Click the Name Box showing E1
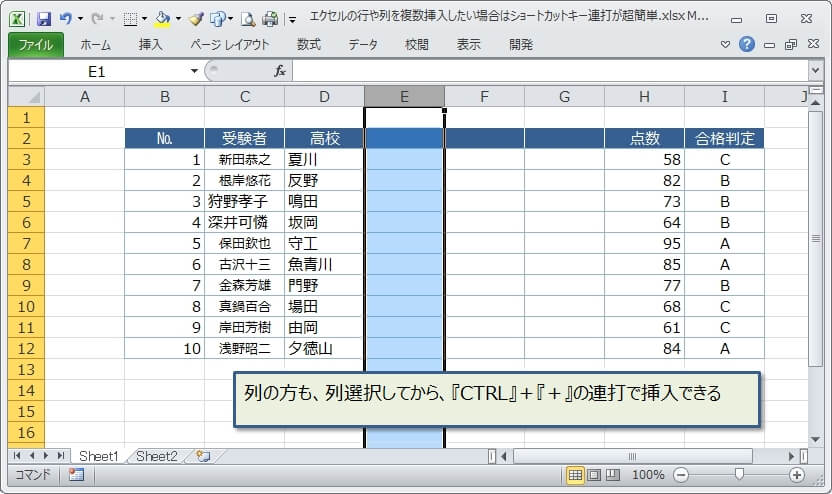The image size is (832, 494). point(97,71)
